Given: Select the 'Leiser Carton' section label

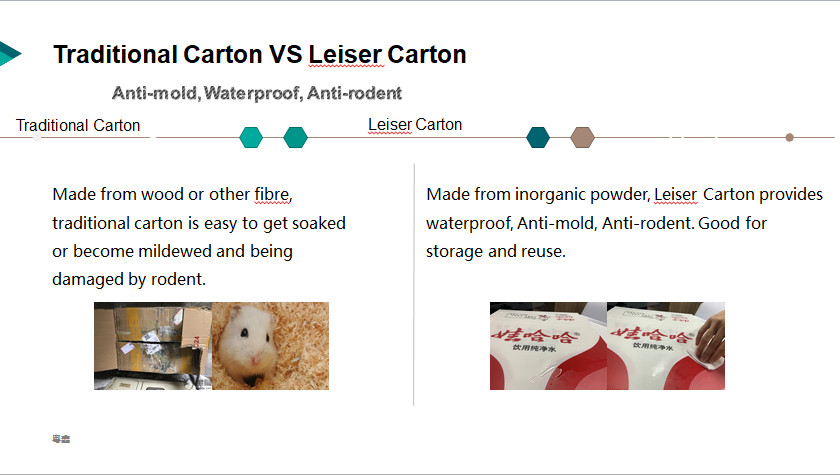Looking at the screenshot, I should (x=415, y=125).
